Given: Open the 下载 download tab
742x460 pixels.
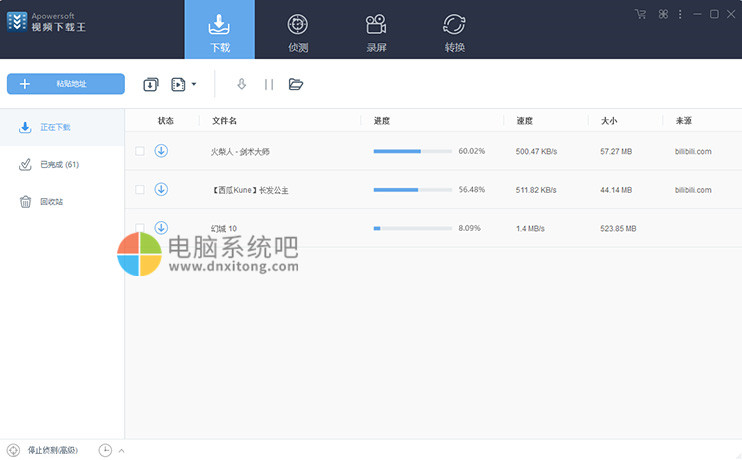Looking at the screenshot, I should click(220, 29).
